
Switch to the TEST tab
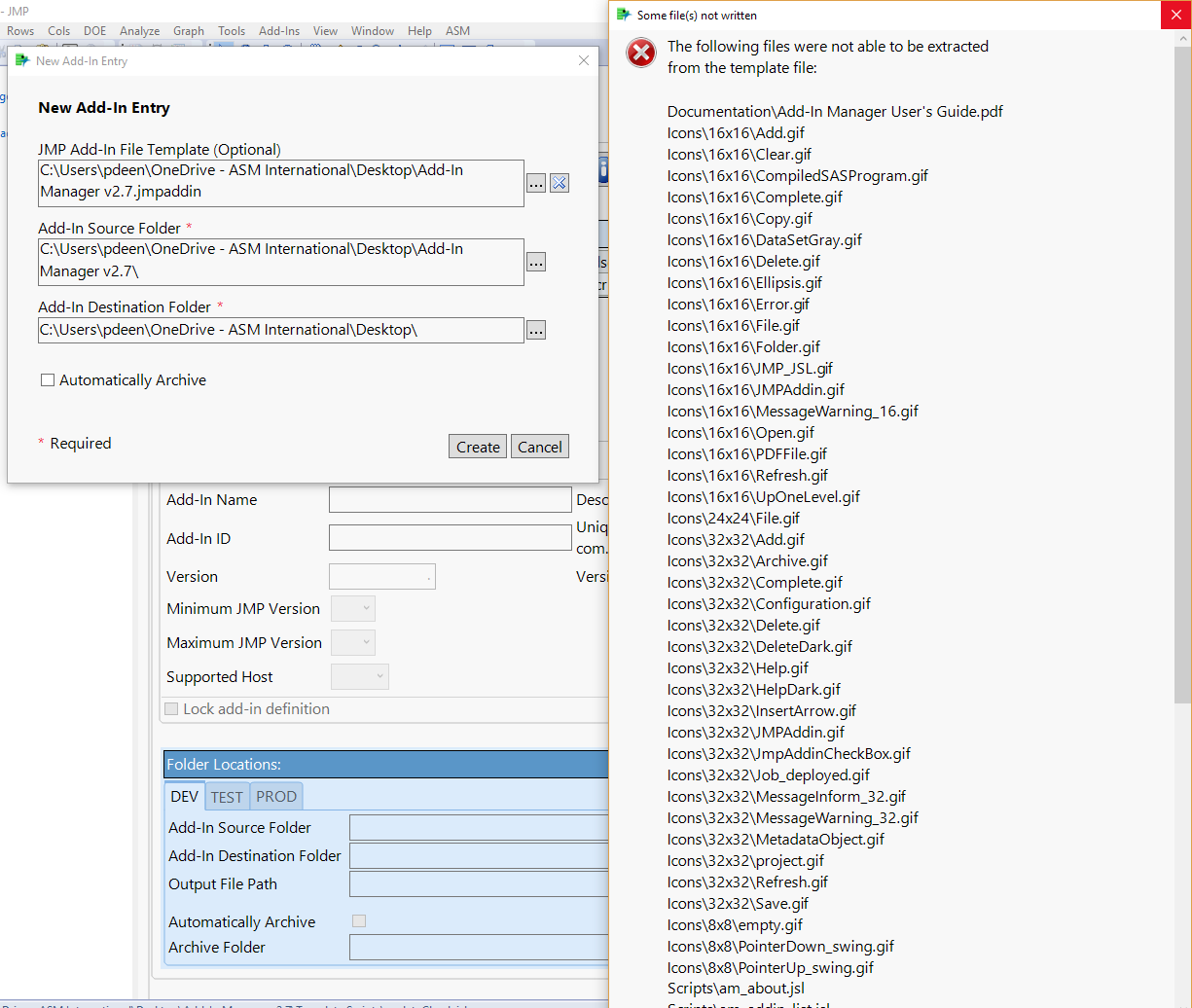tap(227, 796)
